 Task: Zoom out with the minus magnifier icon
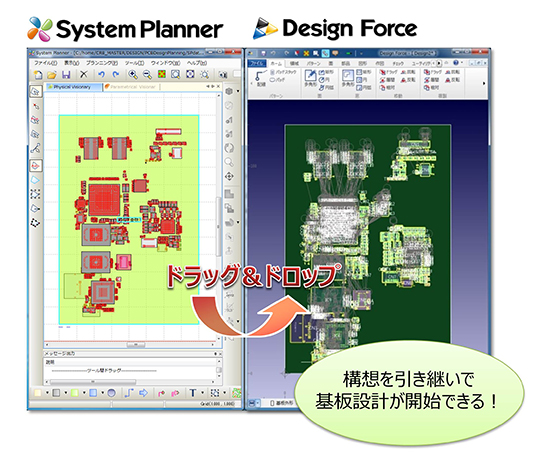coord(147,74)
